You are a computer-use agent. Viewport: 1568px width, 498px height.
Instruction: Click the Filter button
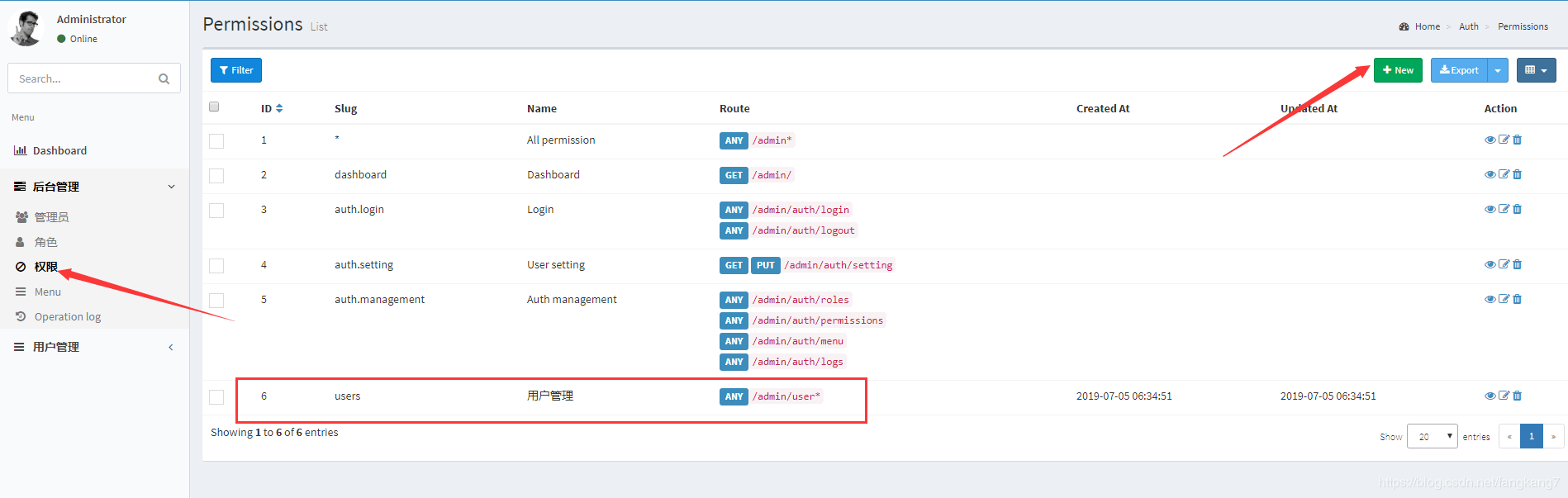(x=236, y=70)
